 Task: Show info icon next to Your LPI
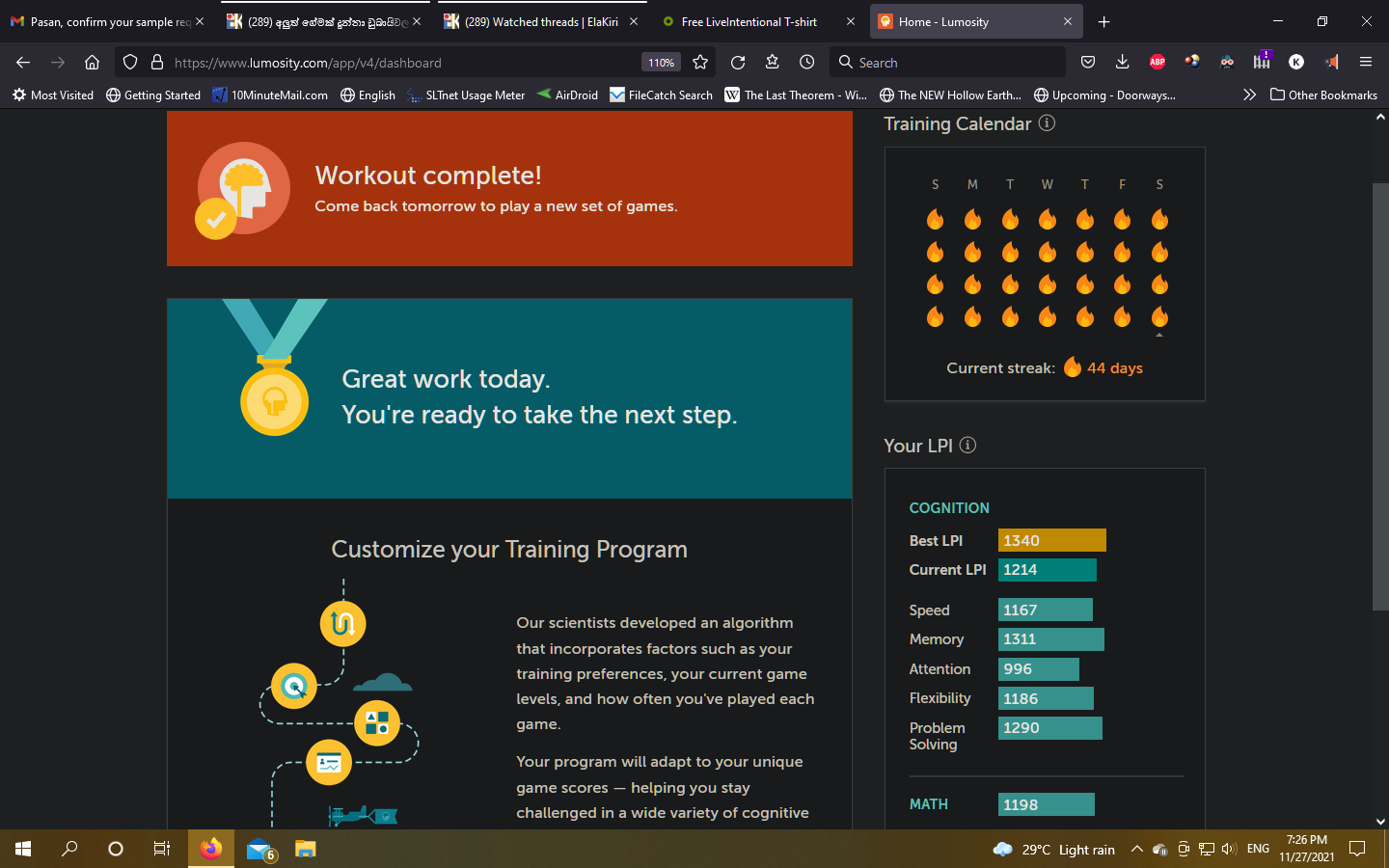967,445
